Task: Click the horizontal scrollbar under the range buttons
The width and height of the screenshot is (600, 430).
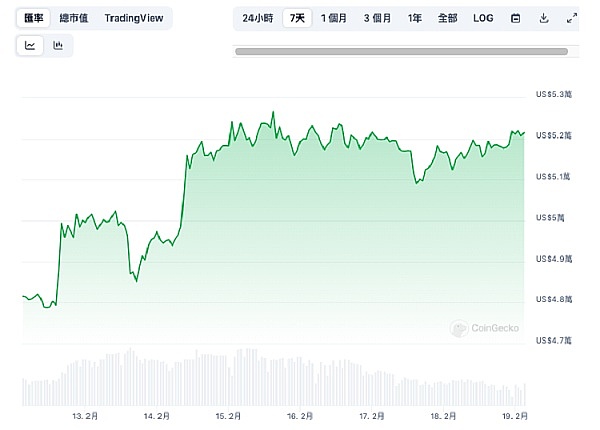Action: coord(401,51)
